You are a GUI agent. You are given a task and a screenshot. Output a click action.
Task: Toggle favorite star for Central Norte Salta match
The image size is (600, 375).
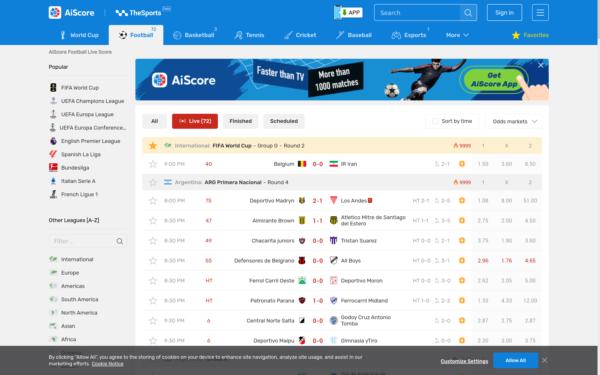click(153, 321)
